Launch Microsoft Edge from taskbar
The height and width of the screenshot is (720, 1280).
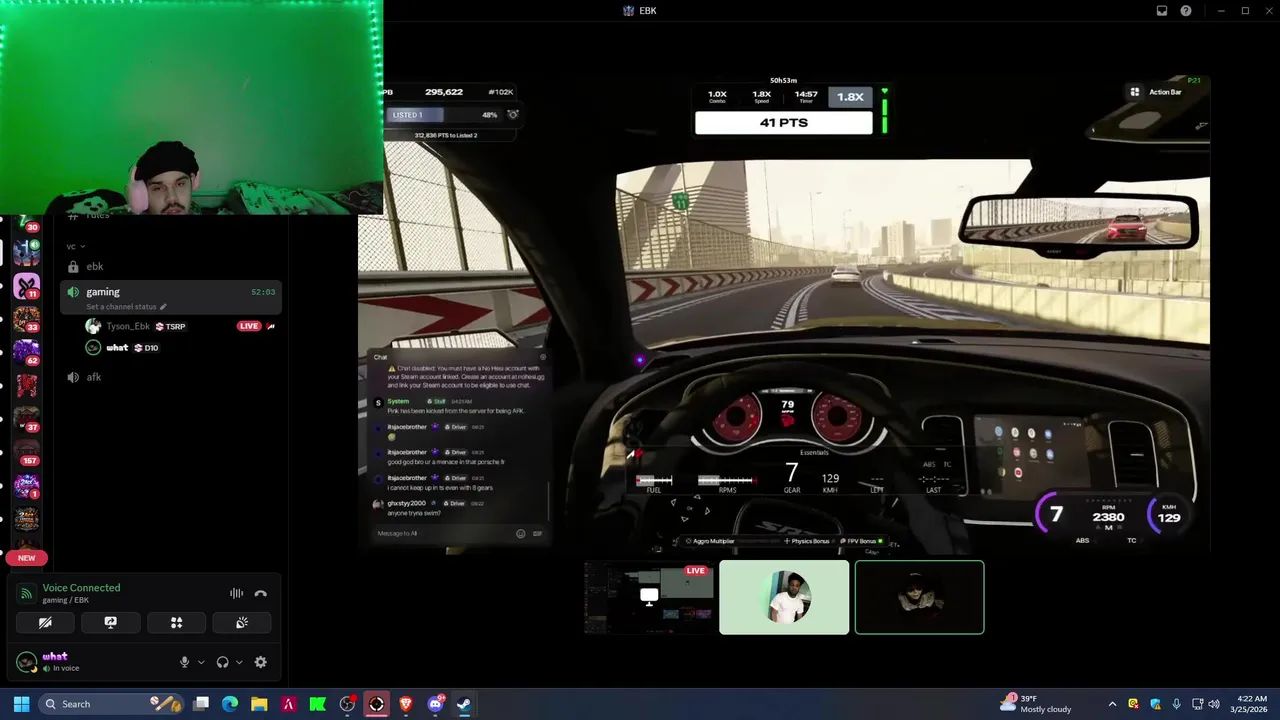click(230, 704)
